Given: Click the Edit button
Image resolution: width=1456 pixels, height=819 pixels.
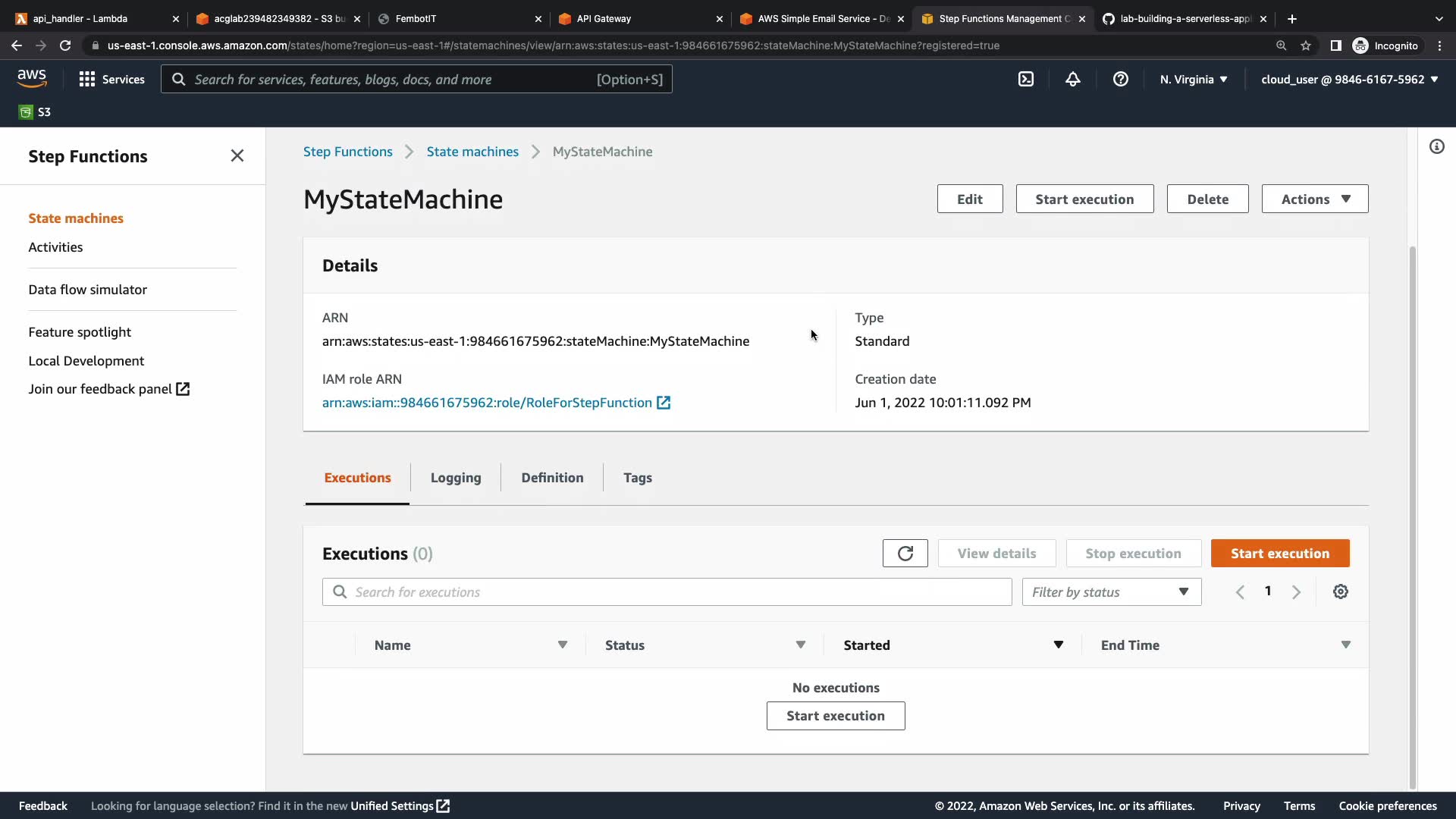Looking at the screenshot, I should (969, 199).
